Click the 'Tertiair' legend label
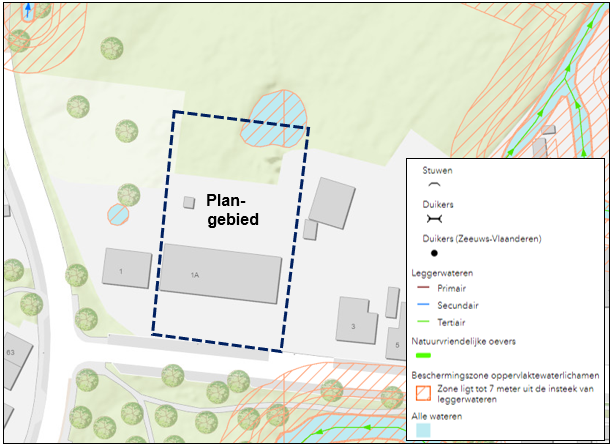Screen dimensions: 613x447 click(451, 323)
